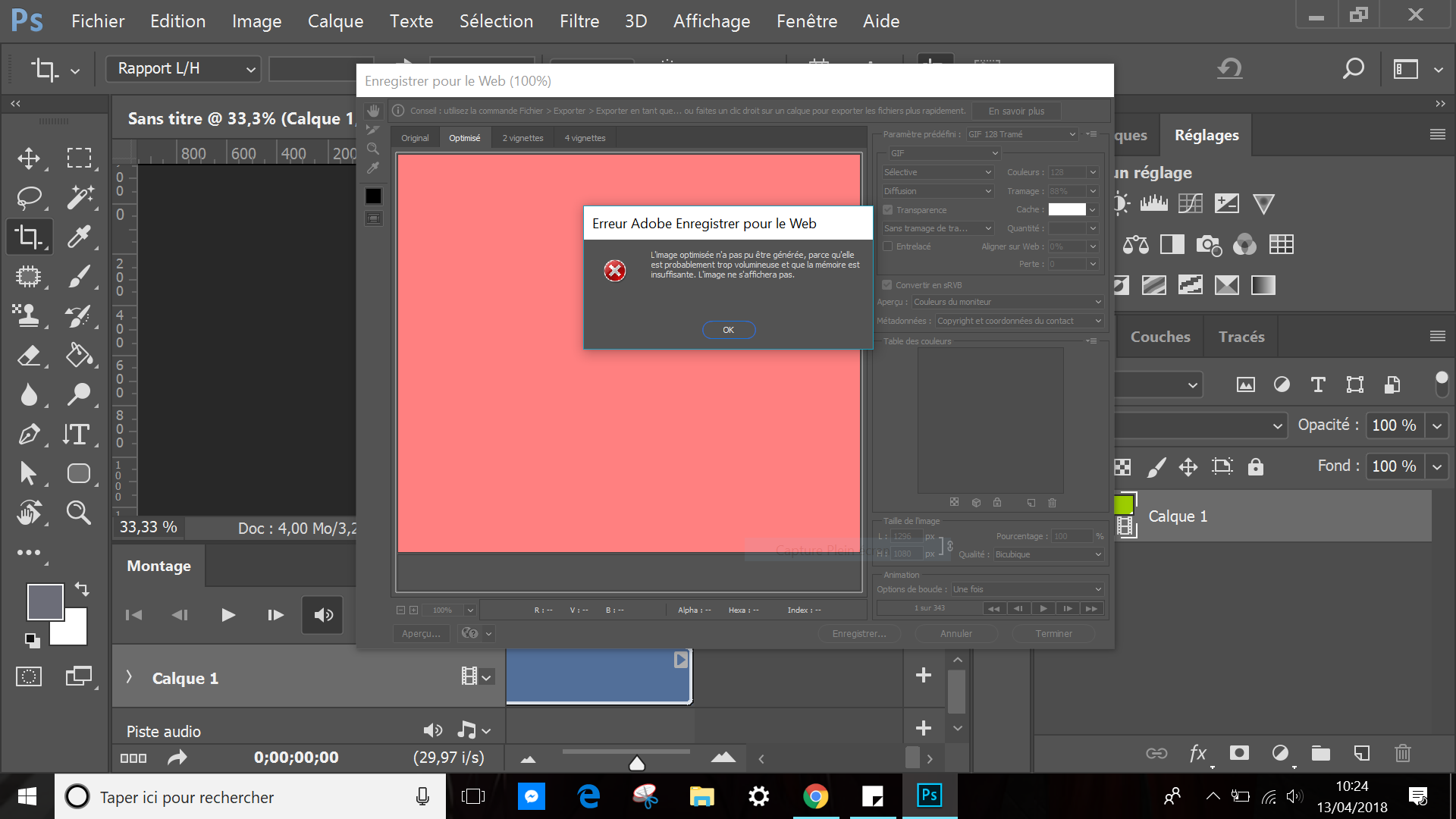Toggle Convertir en sRVB checkbox
The height and width of the screenshot is (819, 1456).
pos(886,285)
